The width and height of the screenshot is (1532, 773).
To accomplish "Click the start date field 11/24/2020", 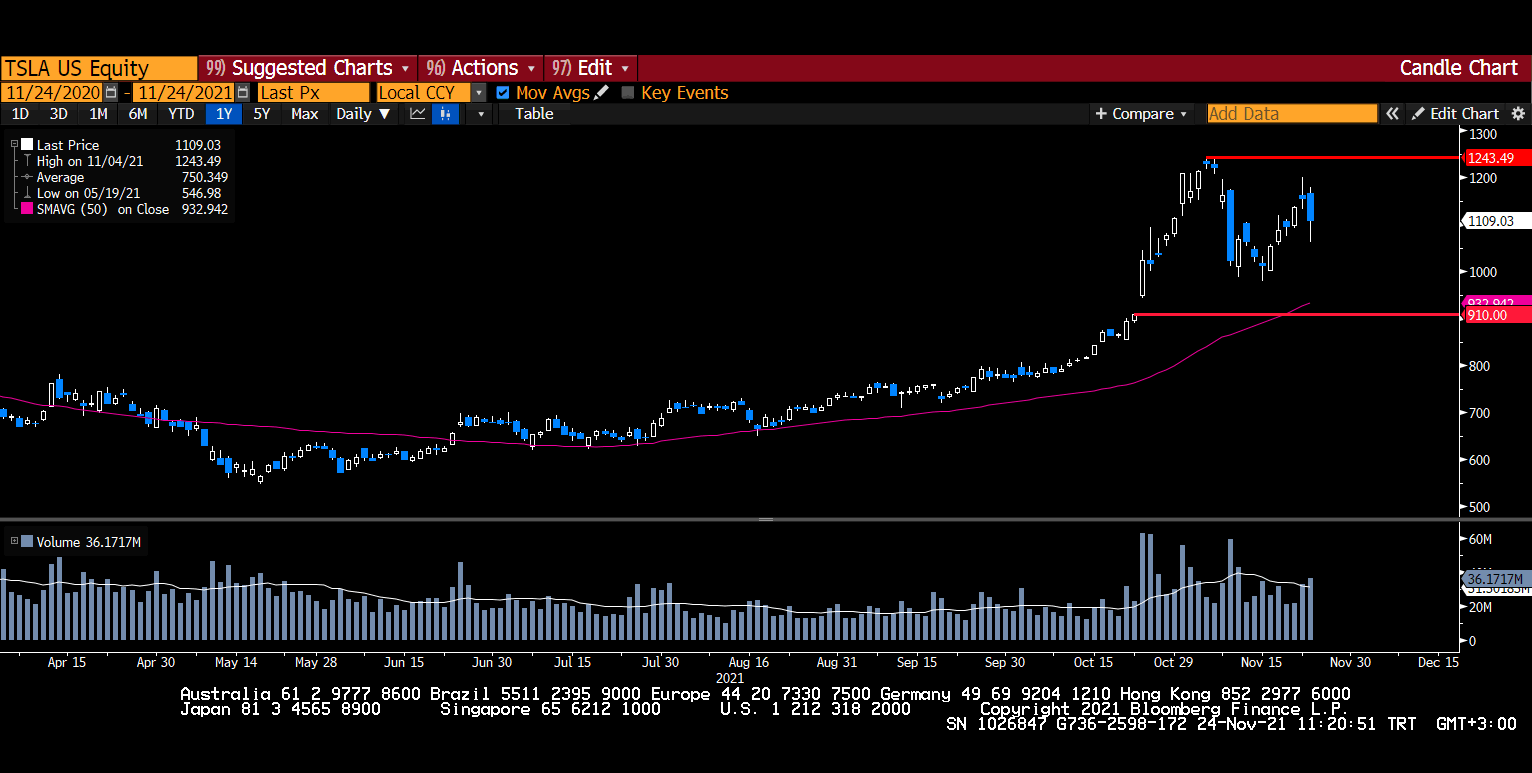I will [51, 92].
